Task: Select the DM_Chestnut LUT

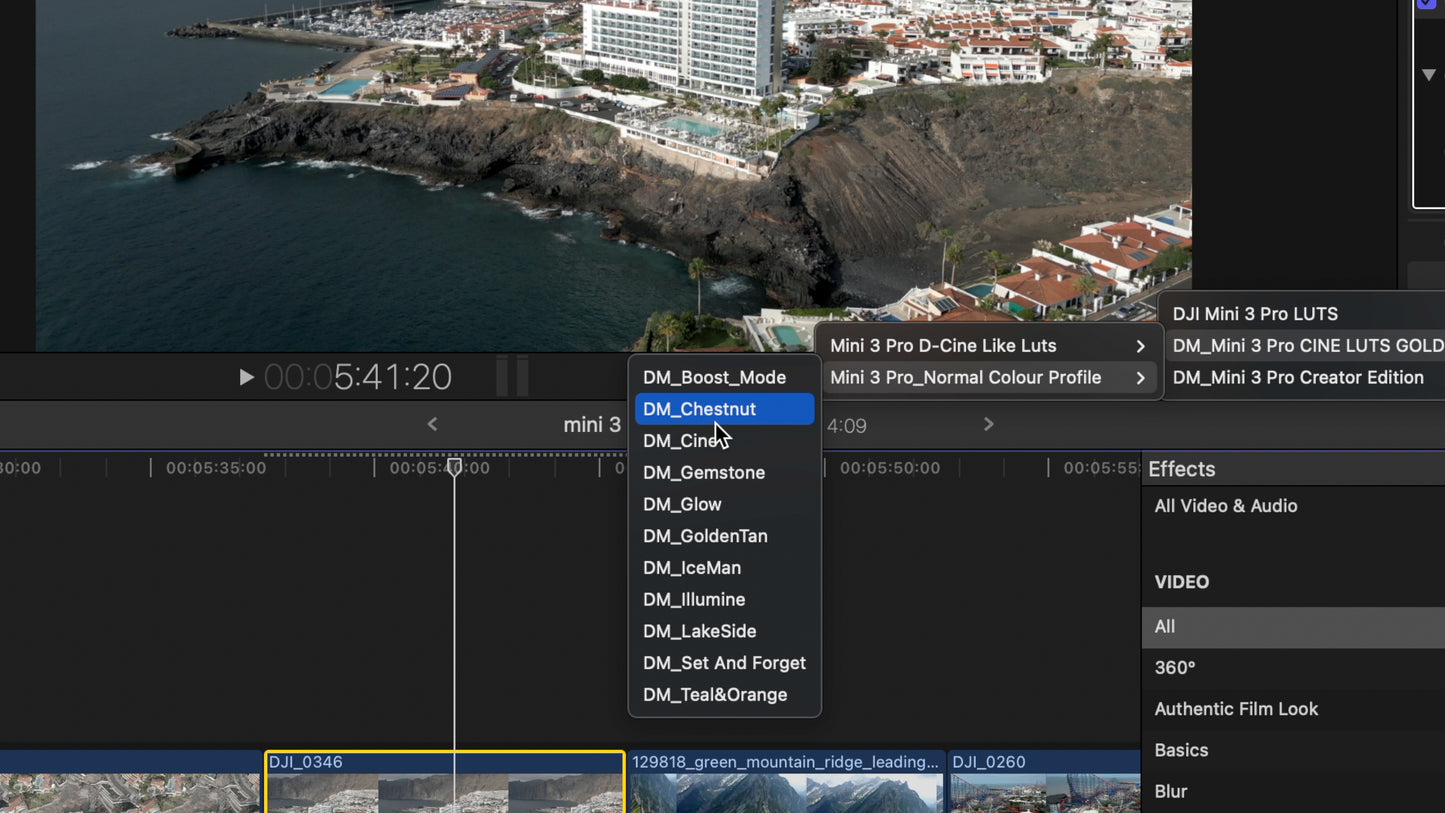Action: point(700,408)
